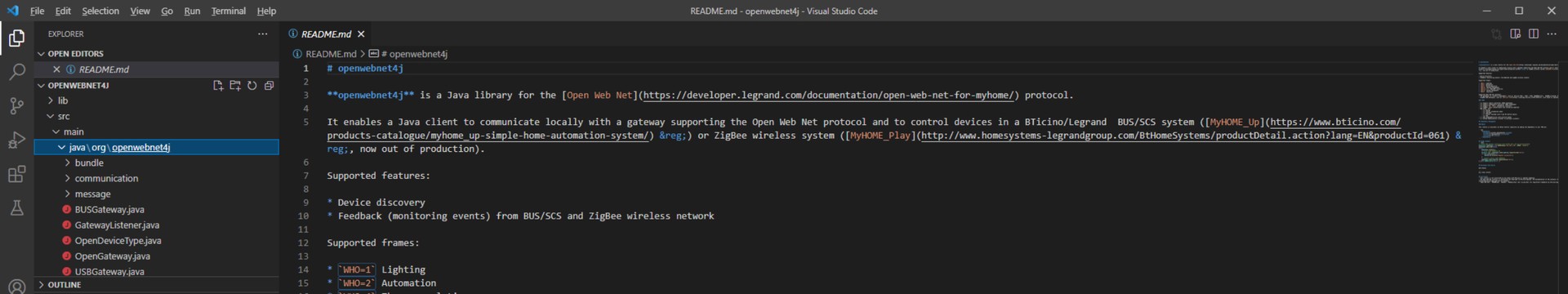The height and width of the screenshot is (294, 1568).
Task: Select README.md in Open Editors
Action: point(104,69)
